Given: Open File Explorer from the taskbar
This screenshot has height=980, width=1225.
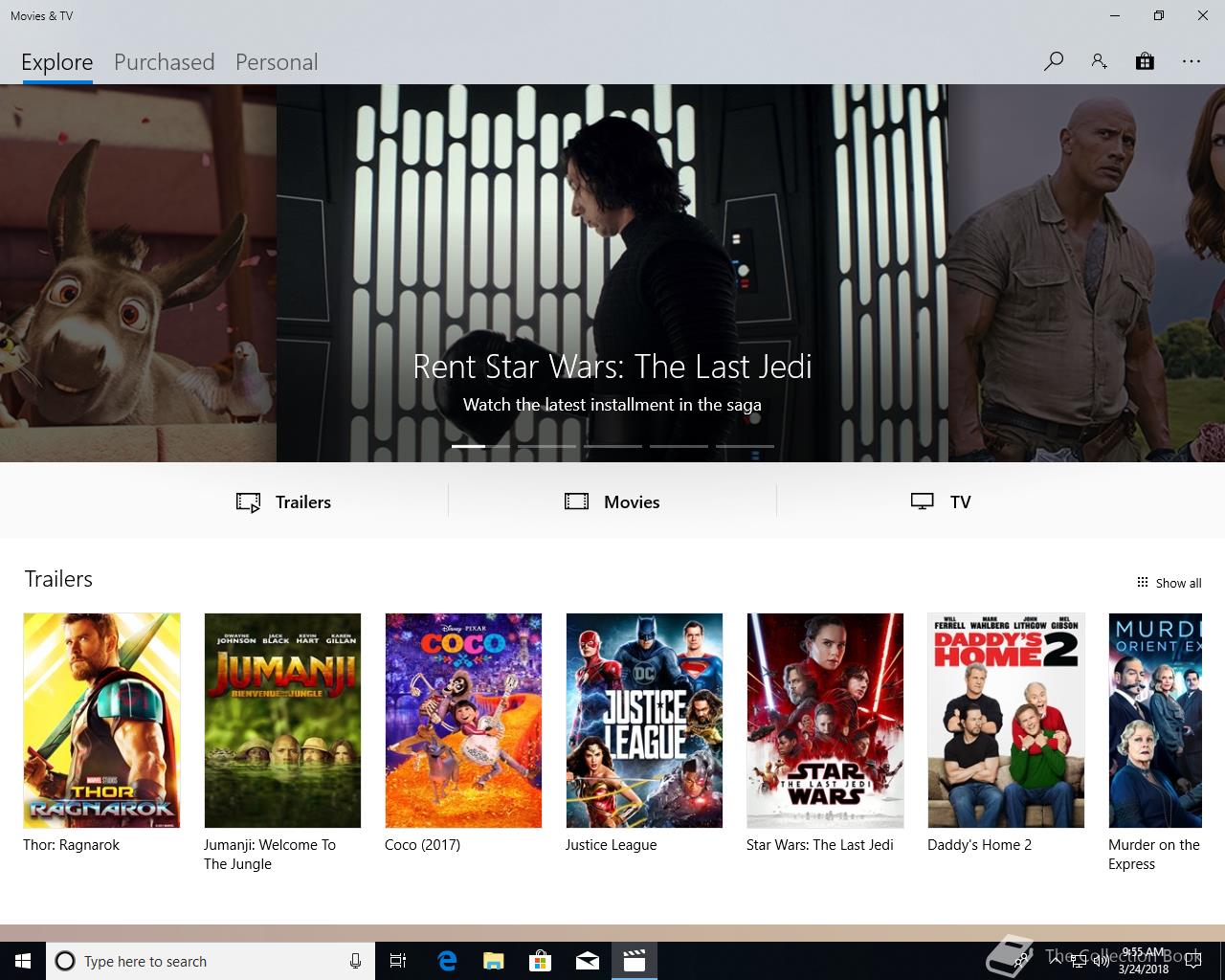Looking at the screenshot, I should click(493, 961).
